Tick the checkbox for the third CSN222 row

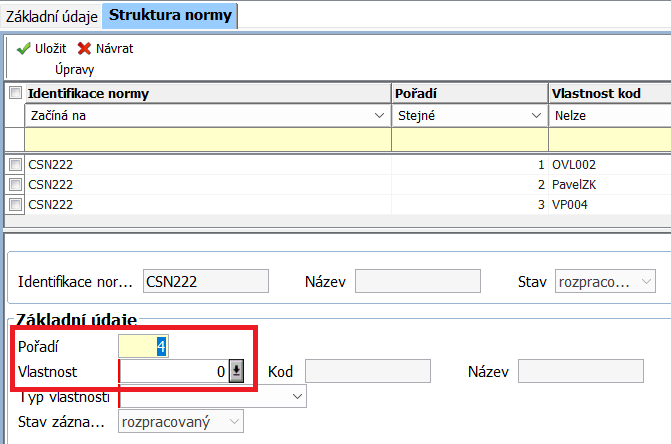click(15, 204)
